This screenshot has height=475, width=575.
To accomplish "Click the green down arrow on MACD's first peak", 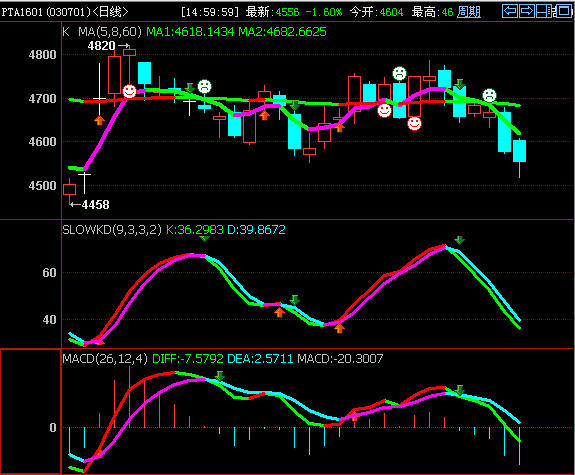I will (219, 376).
